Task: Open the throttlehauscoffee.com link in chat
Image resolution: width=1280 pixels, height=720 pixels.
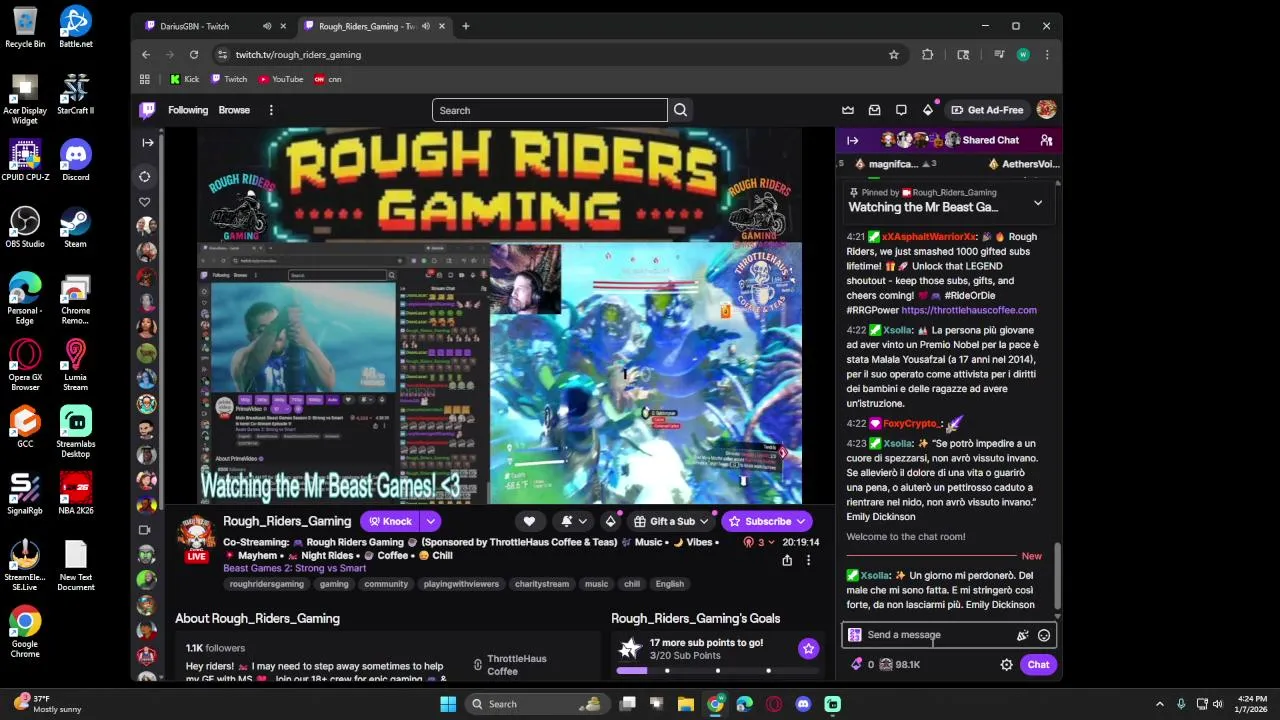Action: coord(969,310)
